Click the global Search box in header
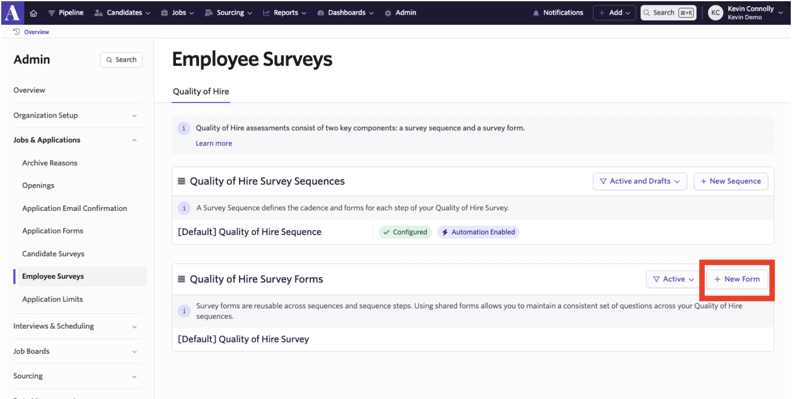This screenshot has height=399, width=792. pos(668,13)
